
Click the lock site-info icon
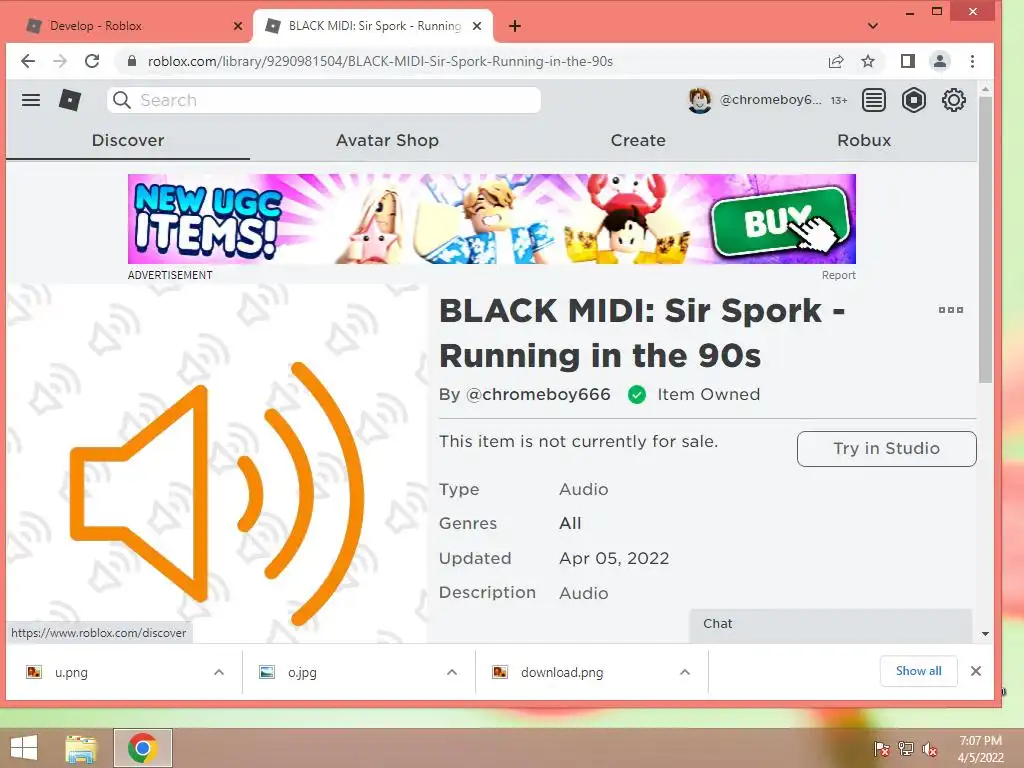[x=132, y=61]
